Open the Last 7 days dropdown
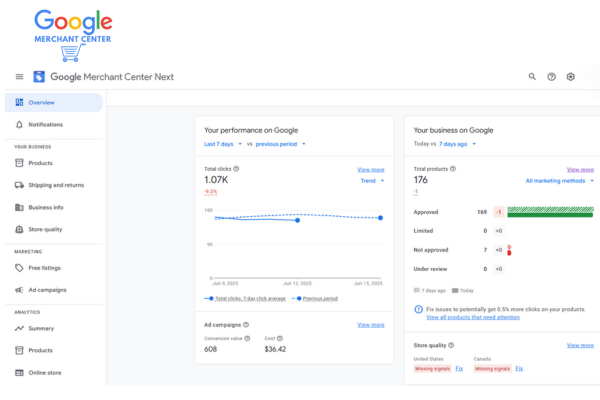Image resolution: width=600 pixels, height=400 pixels. 223,144
